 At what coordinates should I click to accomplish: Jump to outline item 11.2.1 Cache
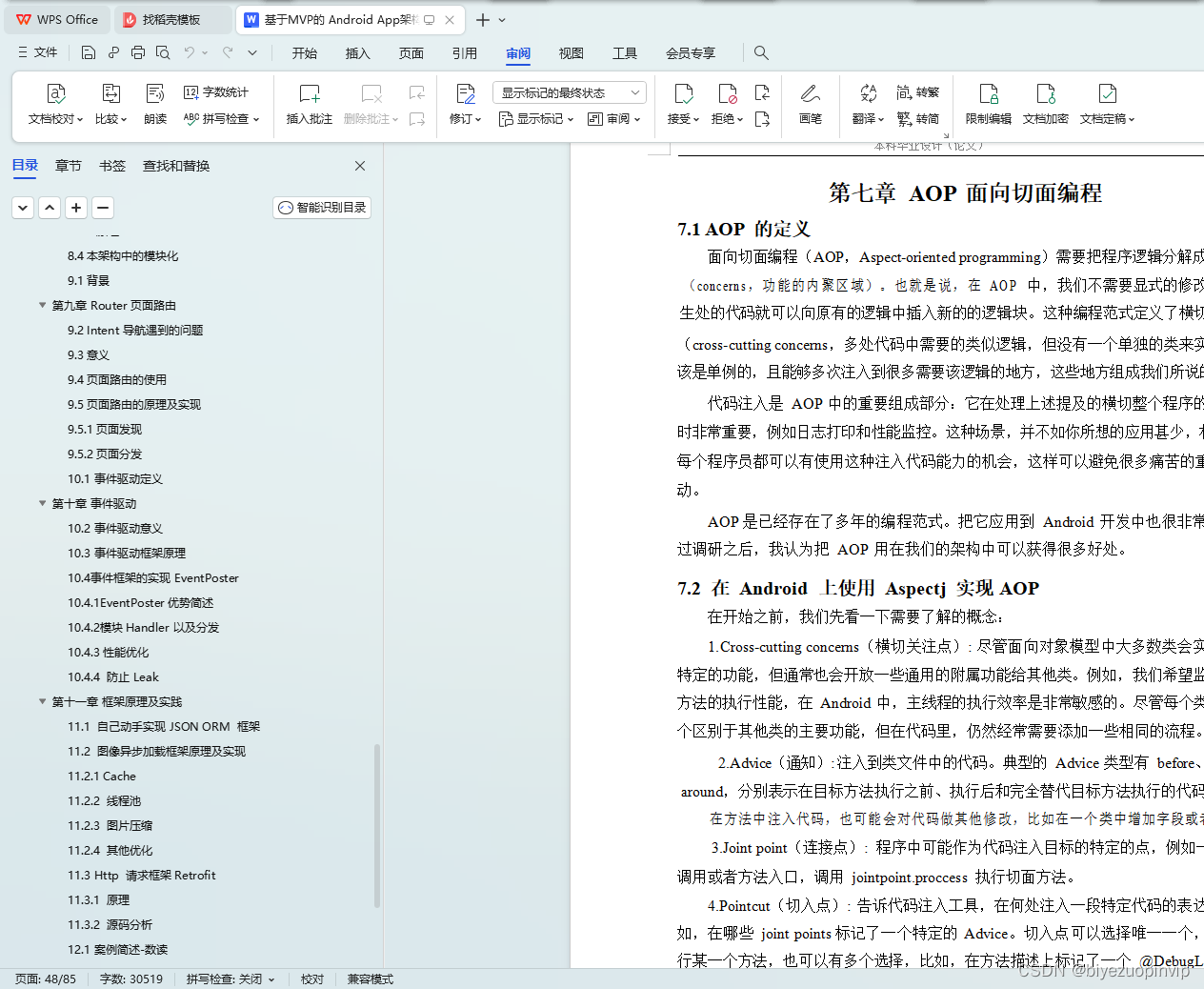(102, 776)
